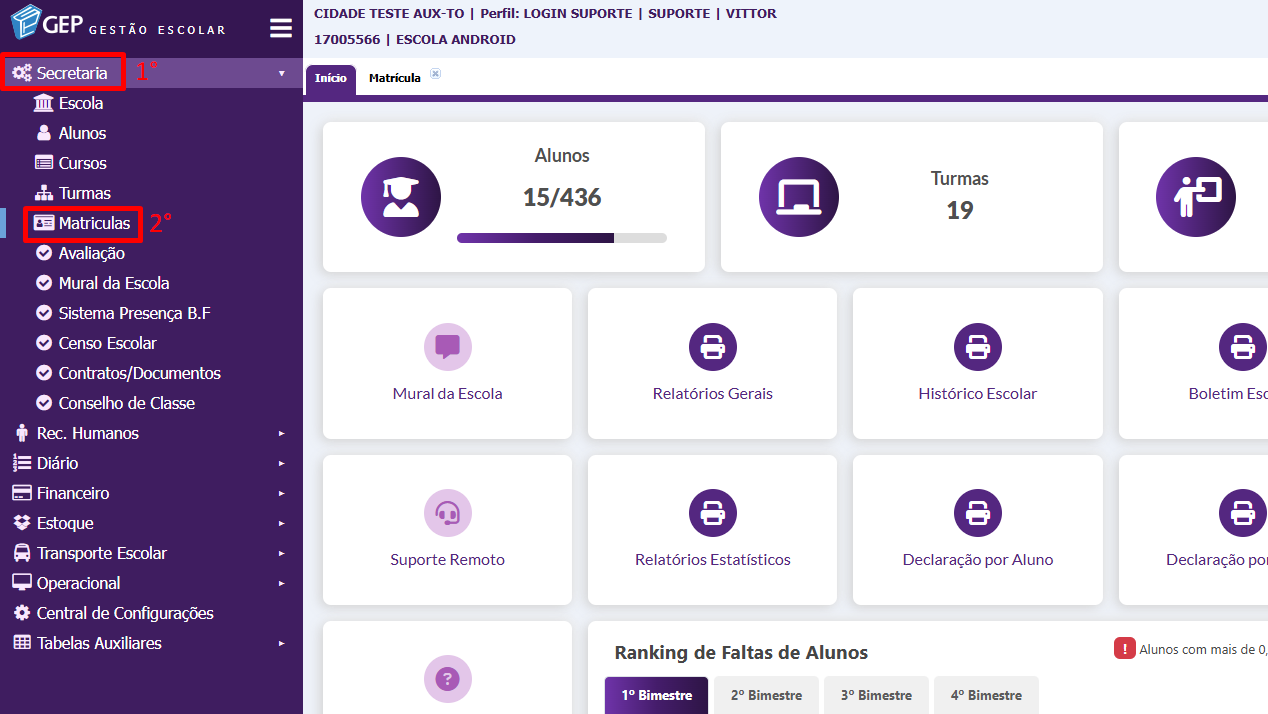
Task: Open Relatórios Gerais printer icon
Action: pos(712,347)
